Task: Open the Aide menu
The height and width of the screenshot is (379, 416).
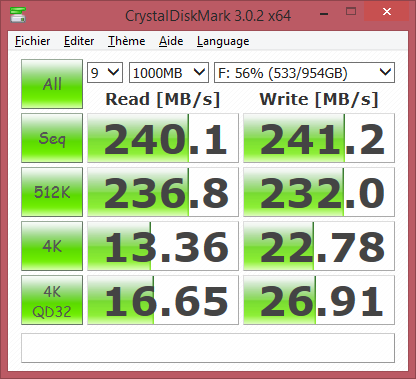Action: click(x=171, y=41)
